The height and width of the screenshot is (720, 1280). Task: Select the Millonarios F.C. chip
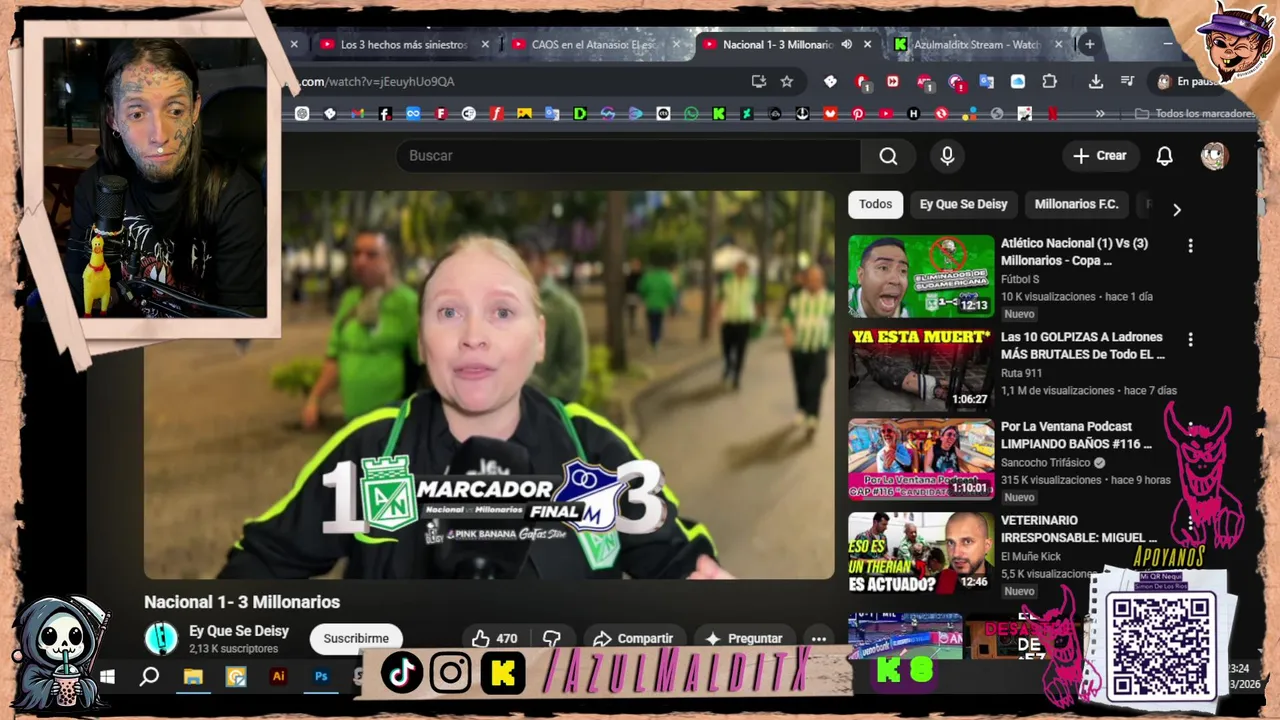tap(1076, 204)
